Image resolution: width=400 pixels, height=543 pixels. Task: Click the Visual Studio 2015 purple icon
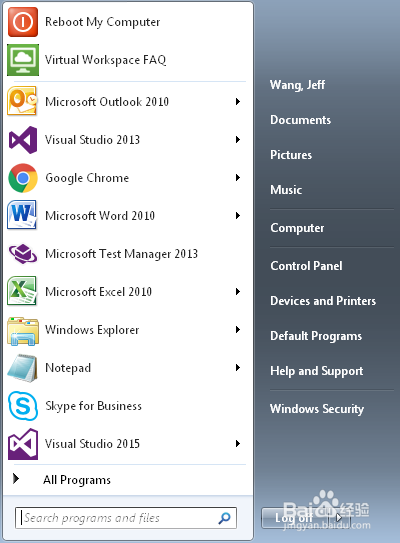click(x=23, y=444)
